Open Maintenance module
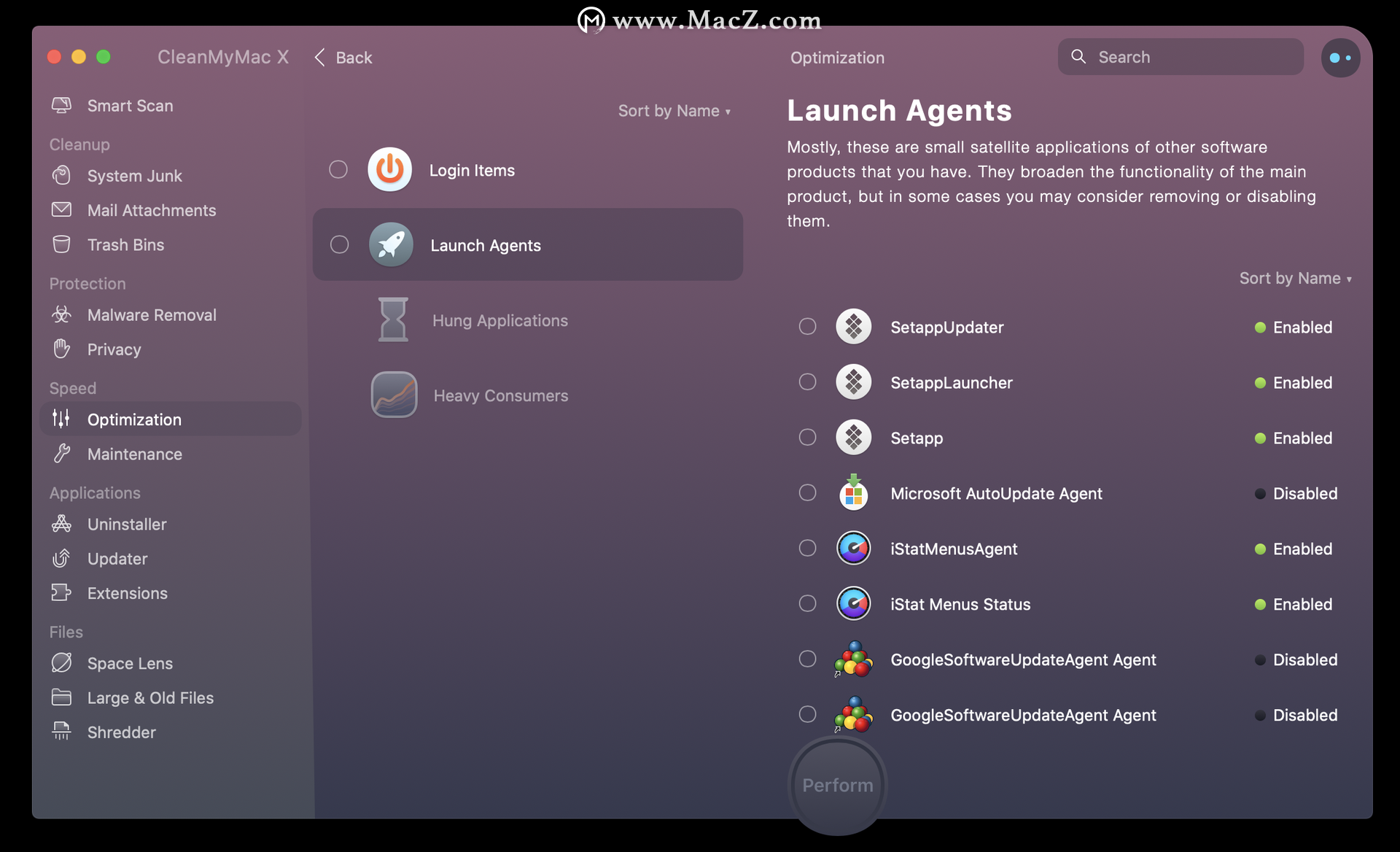 click(171, 454)
